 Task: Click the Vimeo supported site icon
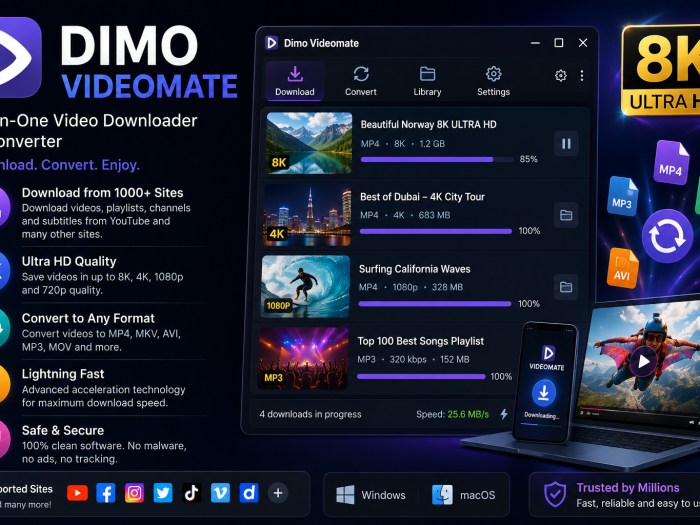[220, 493]
